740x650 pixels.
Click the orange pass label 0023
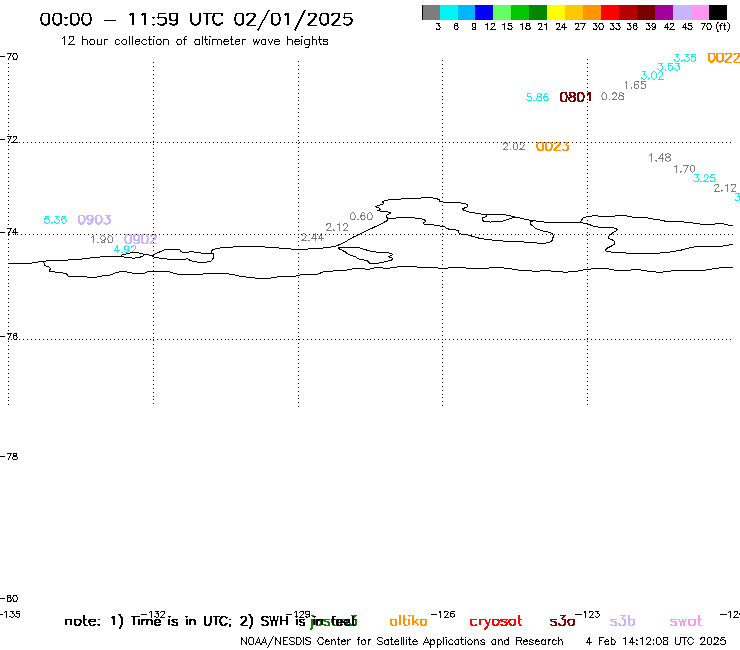point(553,147)
